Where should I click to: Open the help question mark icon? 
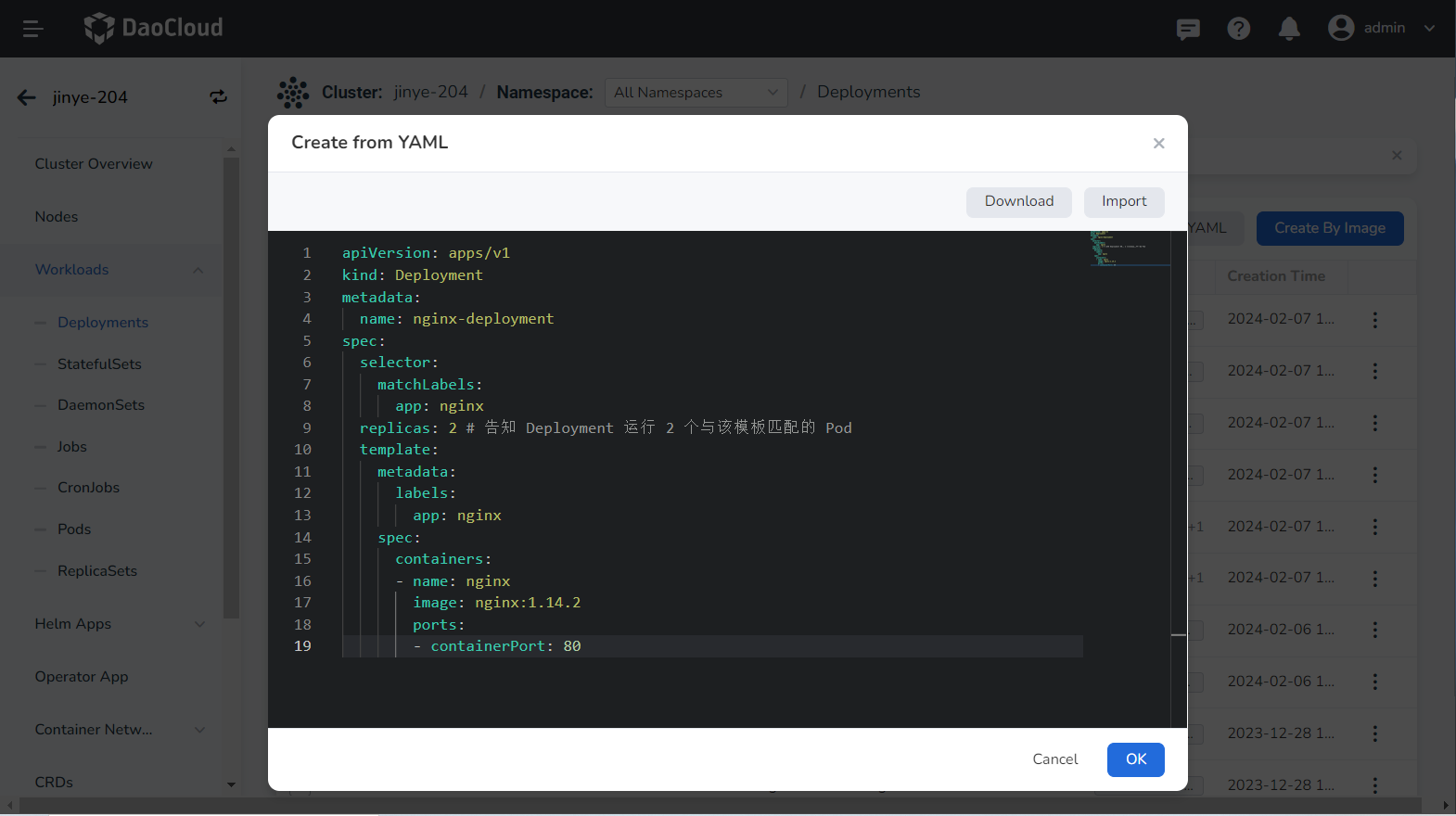coord(1238,29)
